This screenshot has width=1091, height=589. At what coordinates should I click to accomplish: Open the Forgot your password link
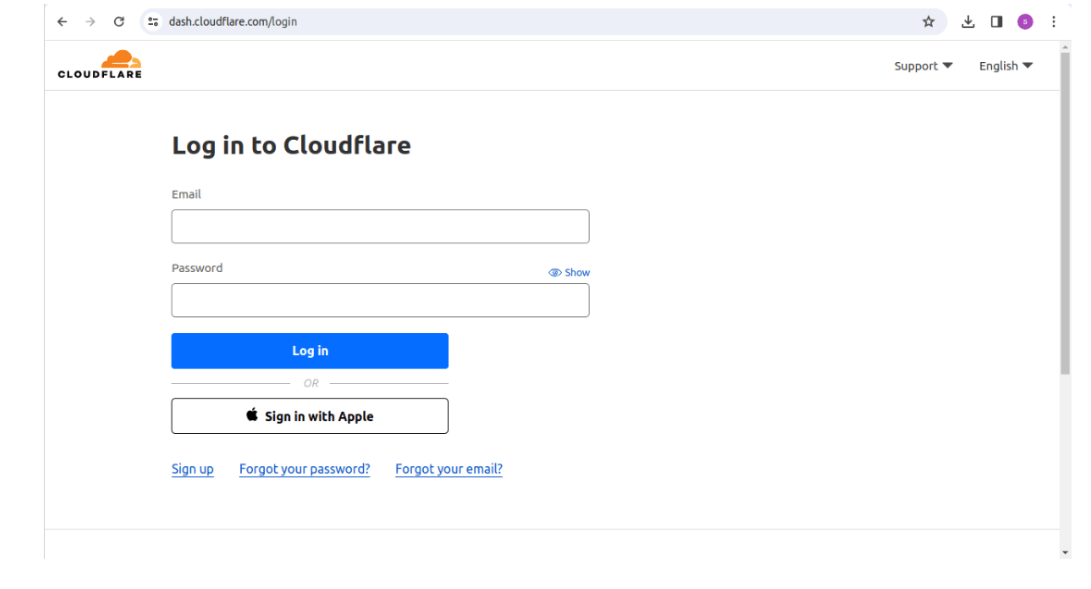pos(304,468)
